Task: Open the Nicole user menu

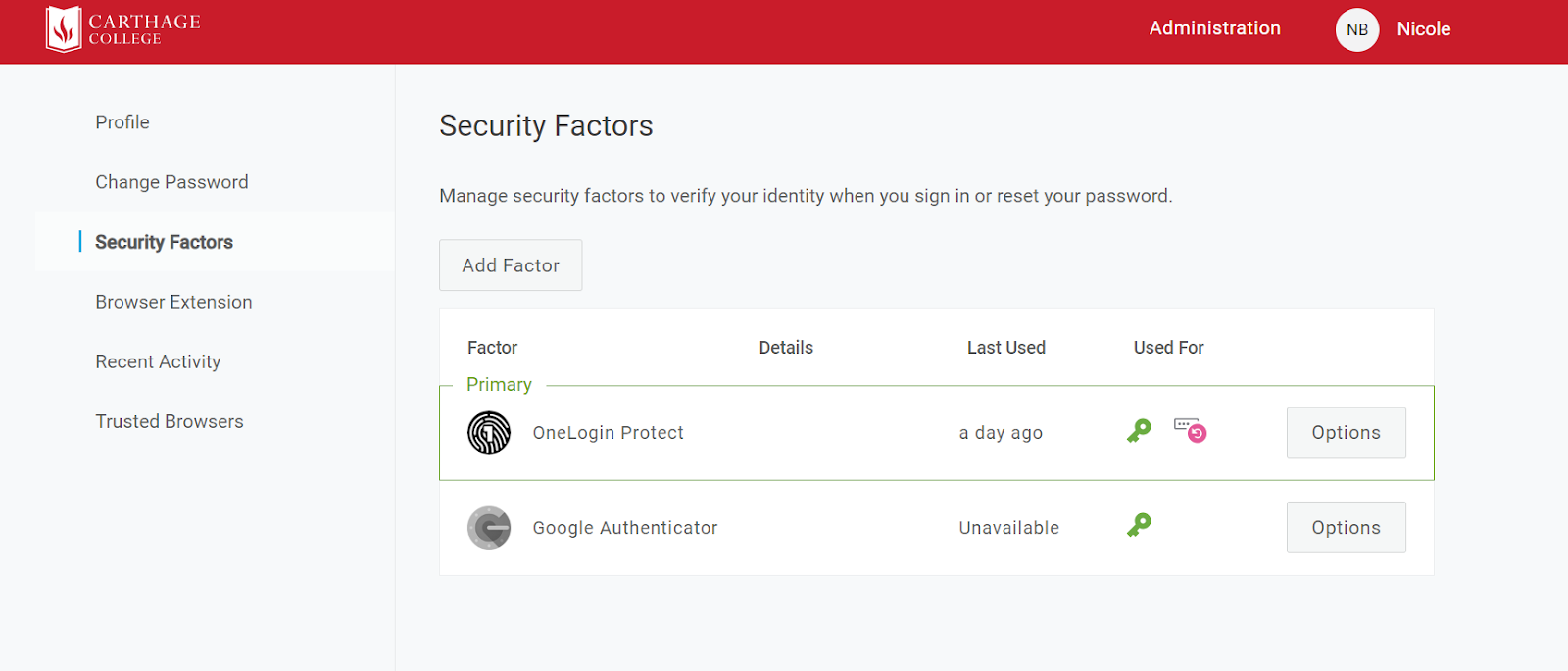Action: [x=1424, y=29]
